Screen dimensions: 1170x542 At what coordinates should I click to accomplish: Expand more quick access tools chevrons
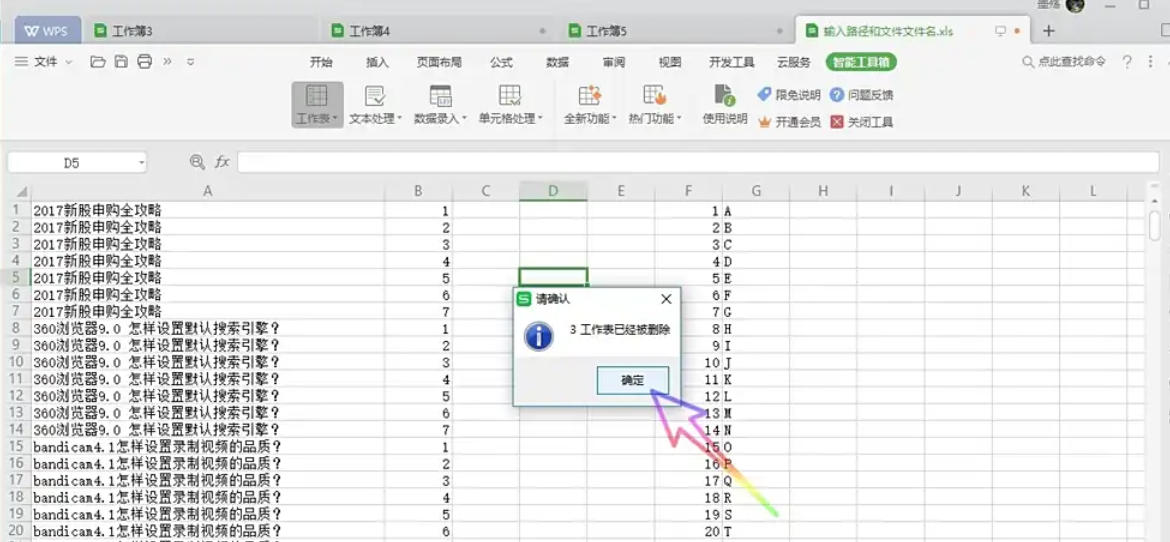click(x=167, y=62)
